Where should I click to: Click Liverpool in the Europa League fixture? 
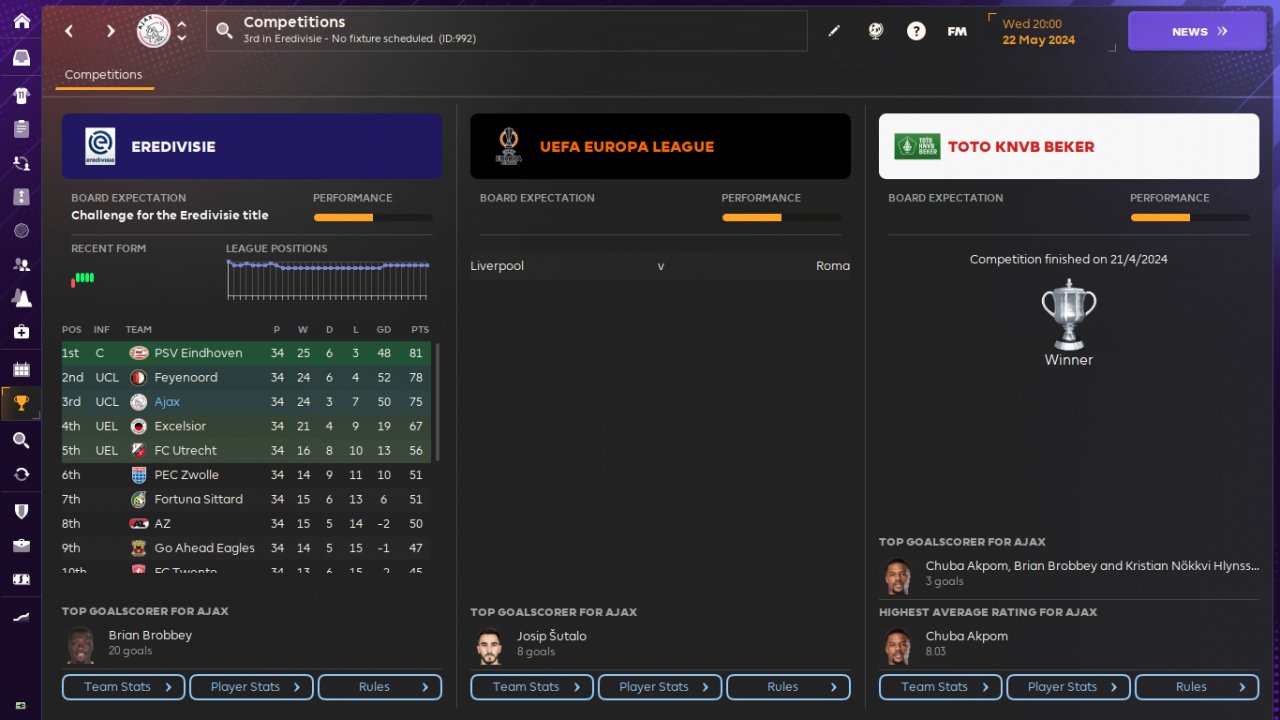497,266
